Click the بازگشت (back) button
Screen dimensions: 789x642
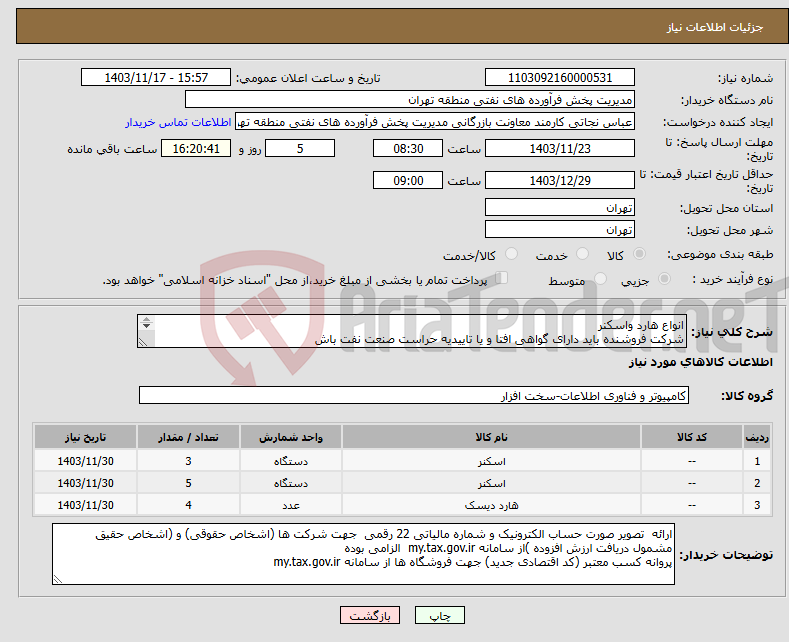[x=370, y=615]
